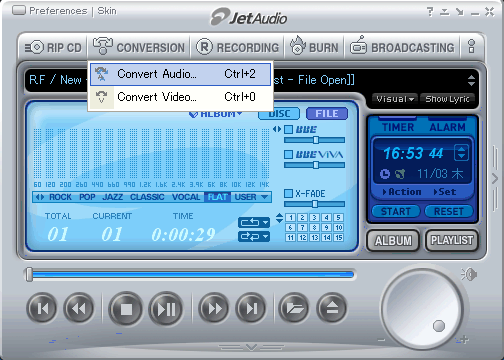Open the timer Set menu
The width and height of the screenshot is (504, 360).
click(445, 192)
